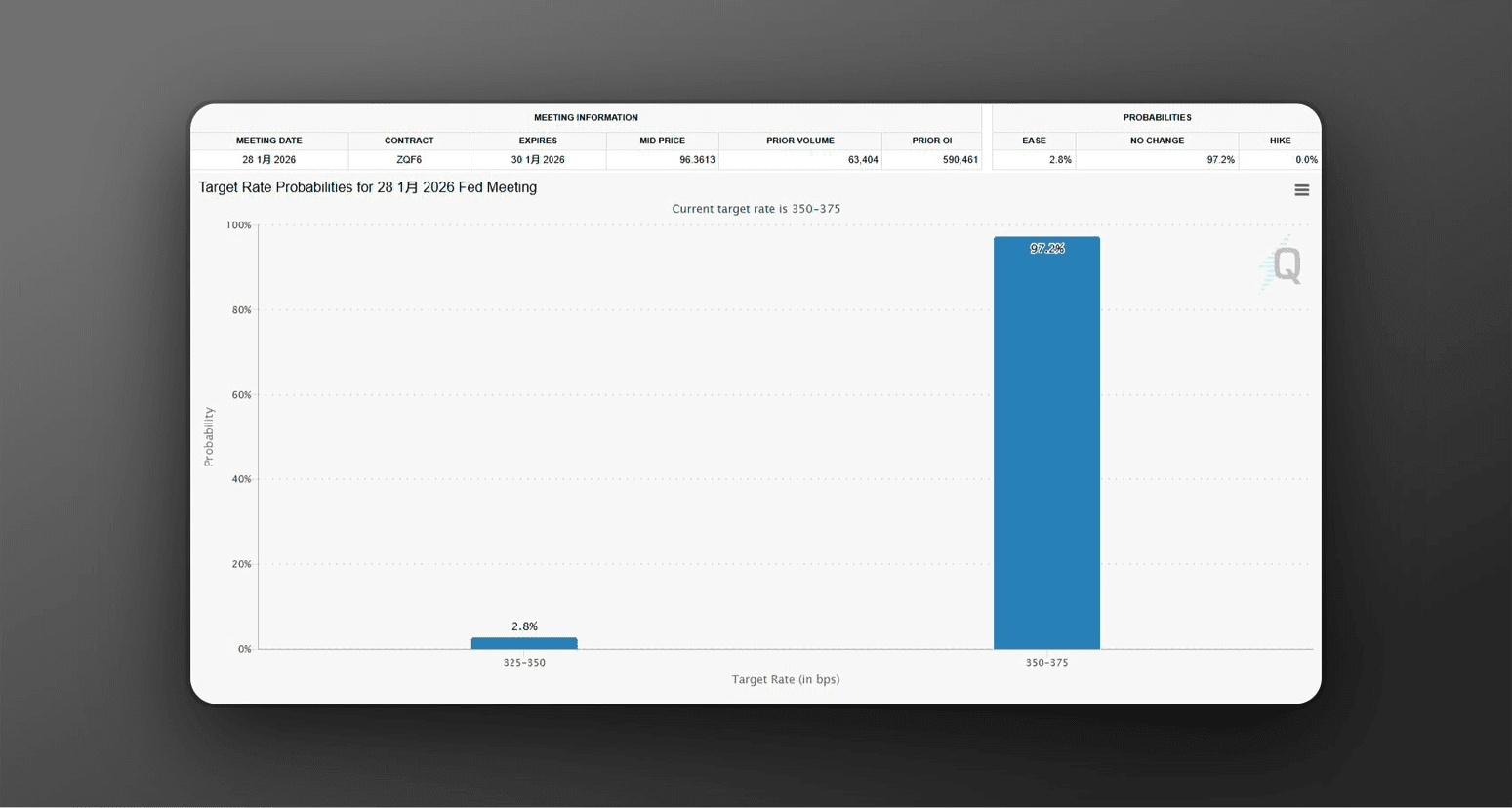Click the 2.8% data label above the bar
Screen dimensions: 1512x808
[x=524, y=626]
